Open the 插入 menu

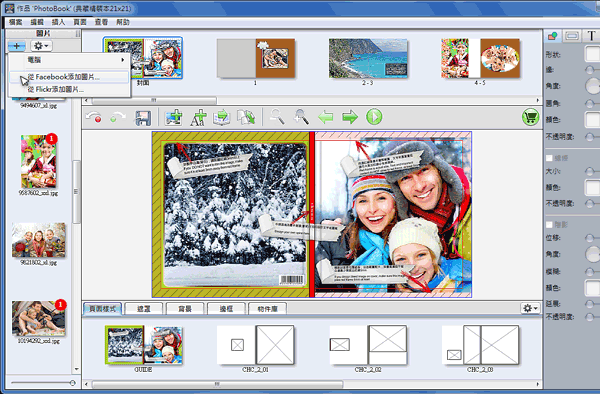(x=59, y=22)
